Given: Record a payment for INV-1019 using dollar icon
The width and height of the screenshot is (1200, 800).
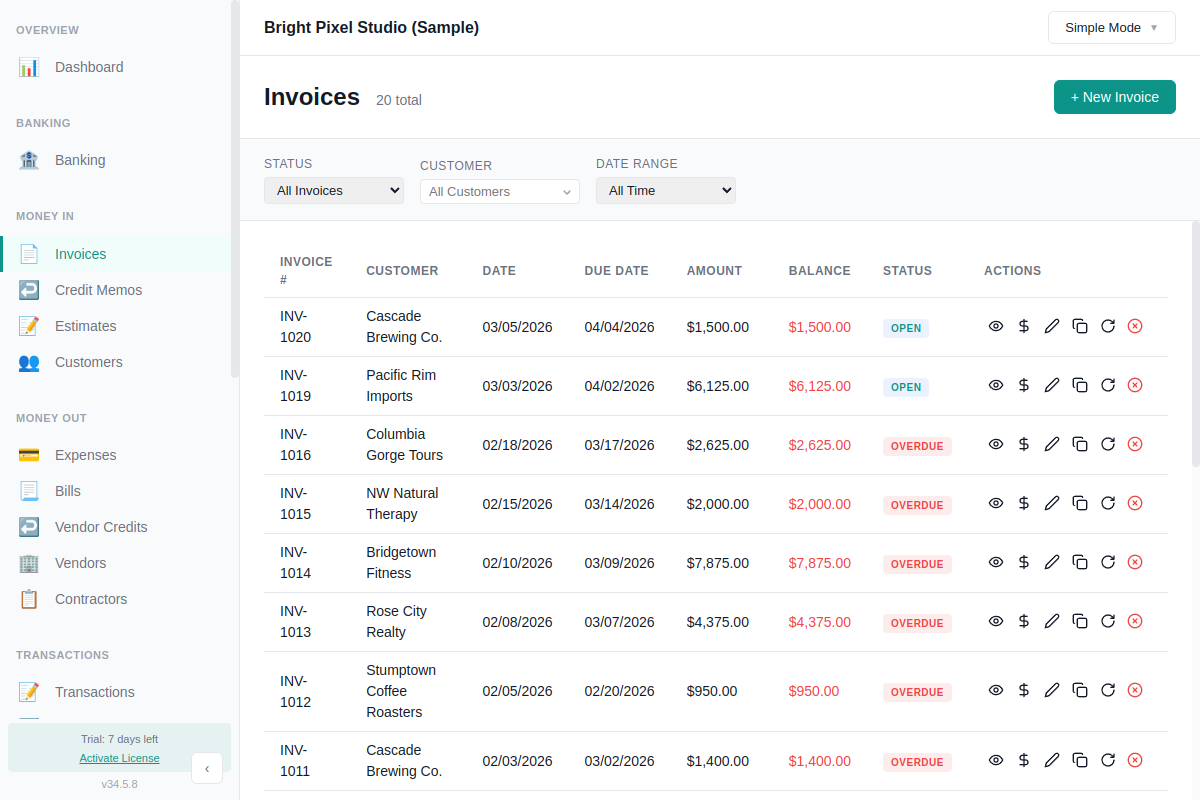Looking at the screenshot, I should pos(1023,384).
